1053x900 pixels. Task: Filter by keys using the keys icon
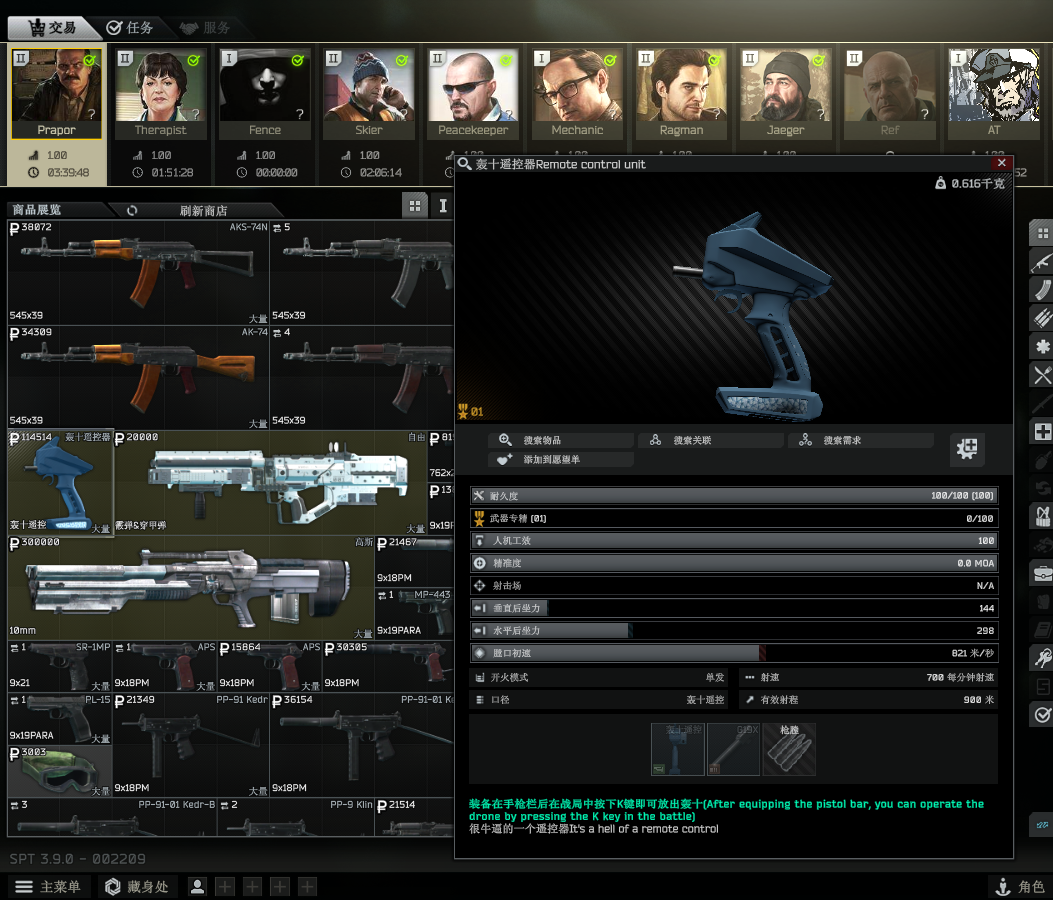1042,658
